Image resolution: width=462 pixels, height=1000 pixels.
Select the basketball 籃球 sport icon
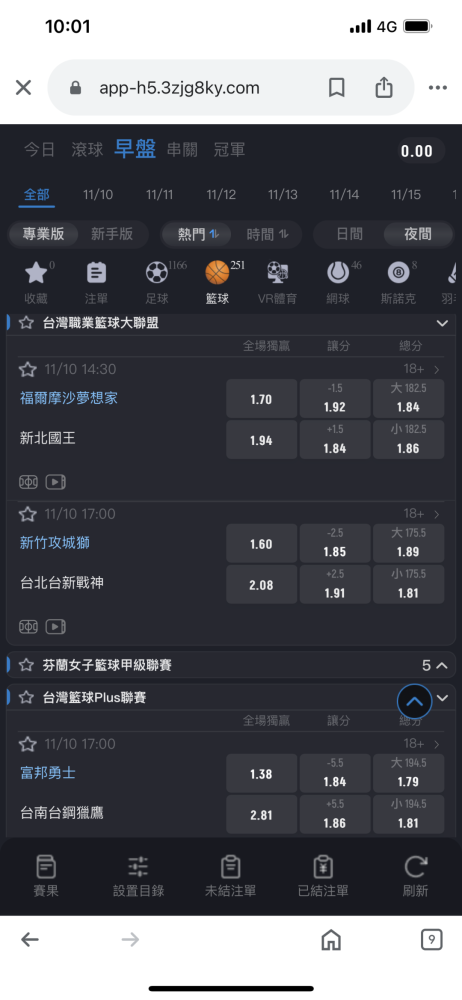click(x=217, y=273)
